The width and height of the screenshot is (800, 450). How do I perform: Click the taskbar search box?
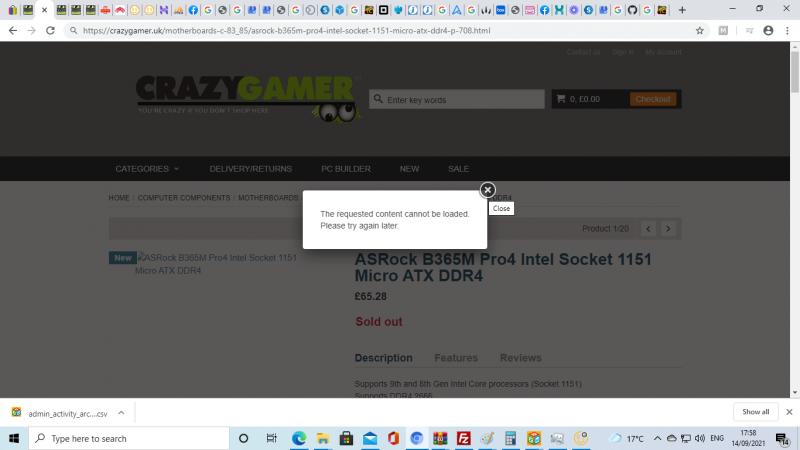[129, 438]
